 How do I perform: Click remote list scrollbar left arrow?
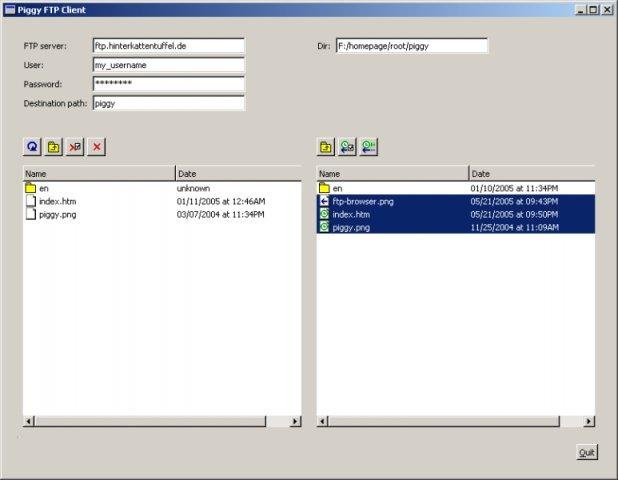(x=28, y=421)
